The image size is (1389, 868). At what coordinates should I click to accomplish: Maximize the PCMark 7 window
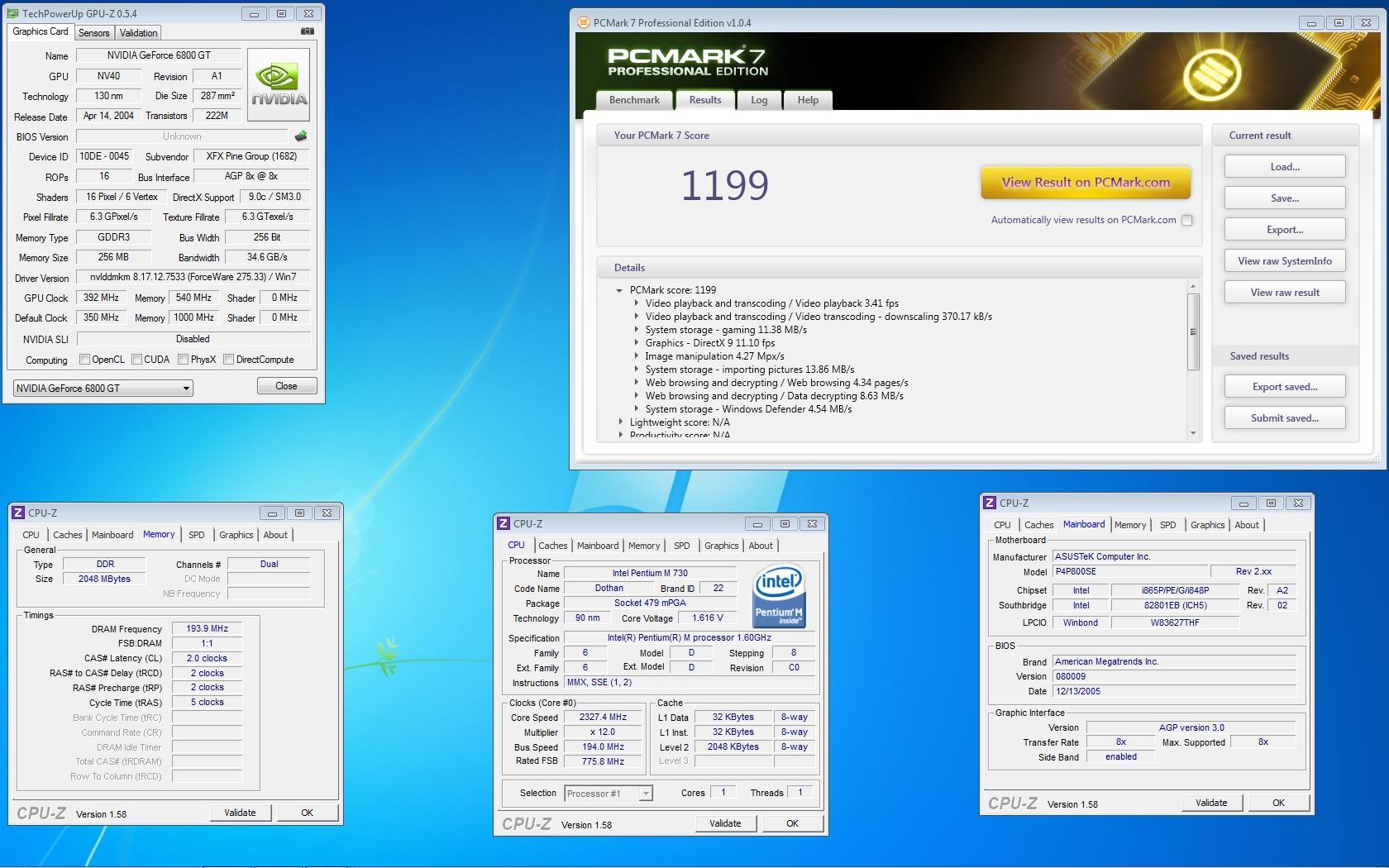coord(1339,23)
